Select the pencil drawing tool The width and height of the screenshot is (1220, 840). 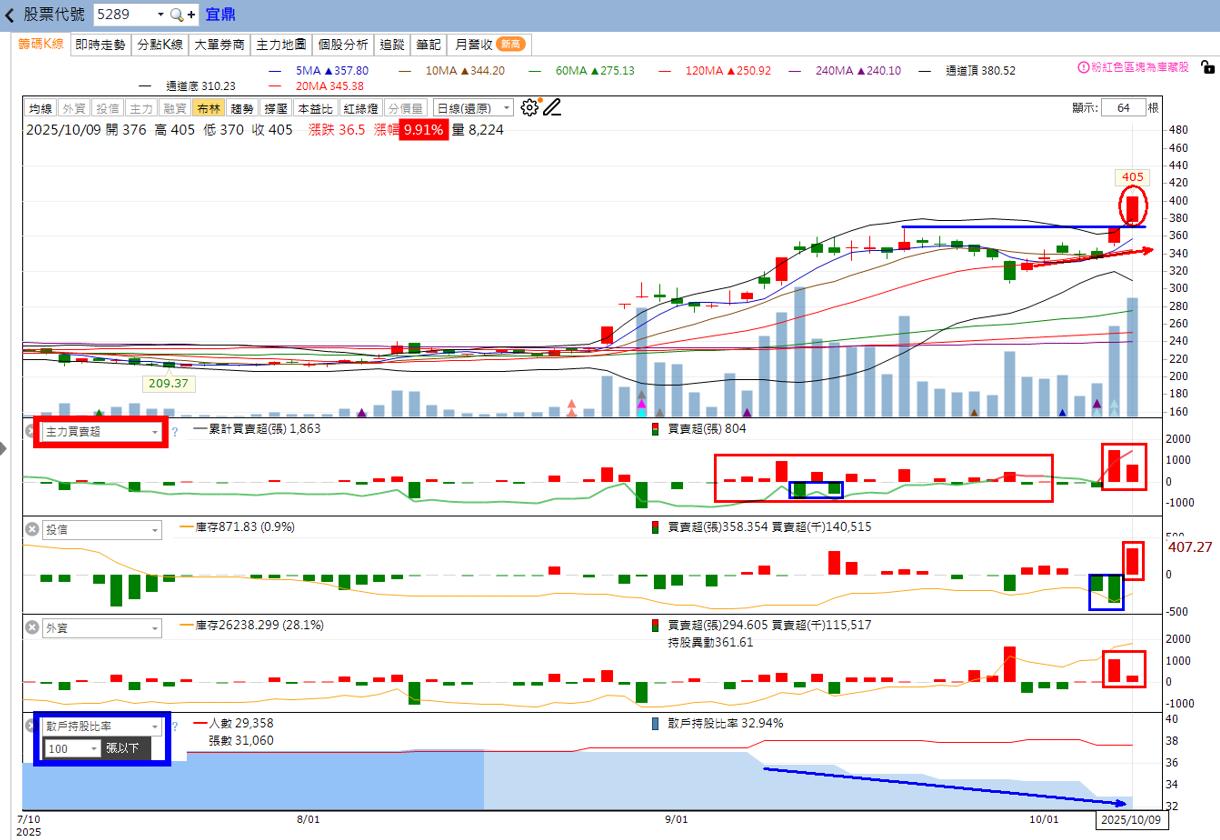552,107
